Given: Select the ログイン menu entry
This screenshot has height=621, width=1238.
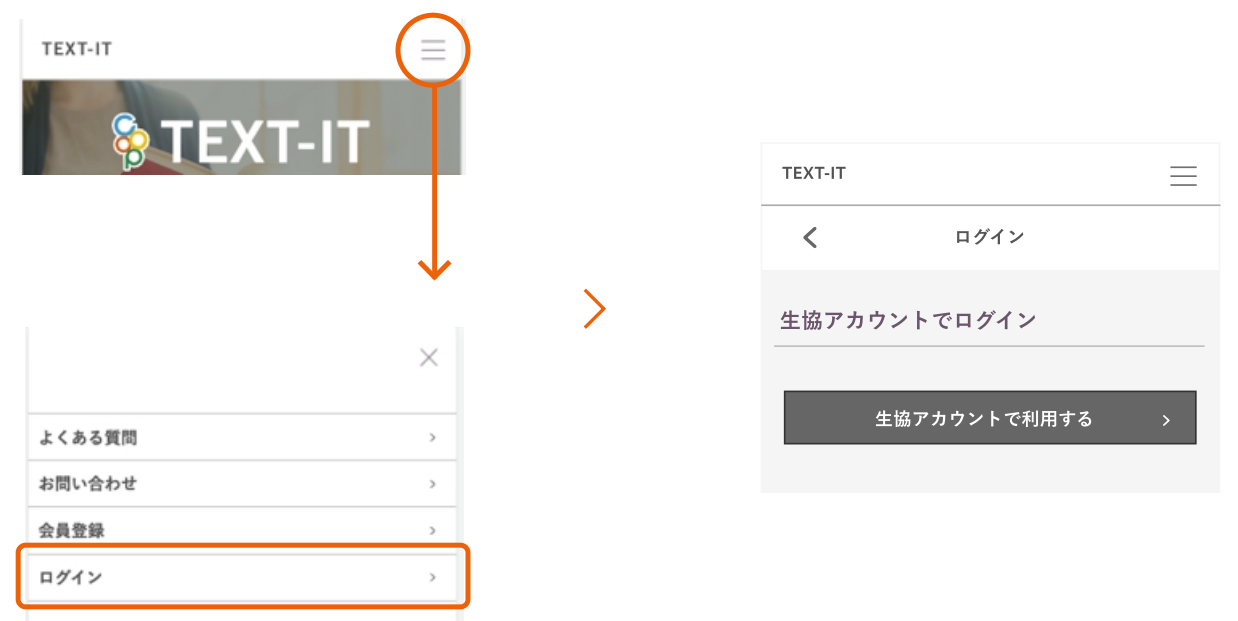Looking at the screenshot, I should 70,577.
